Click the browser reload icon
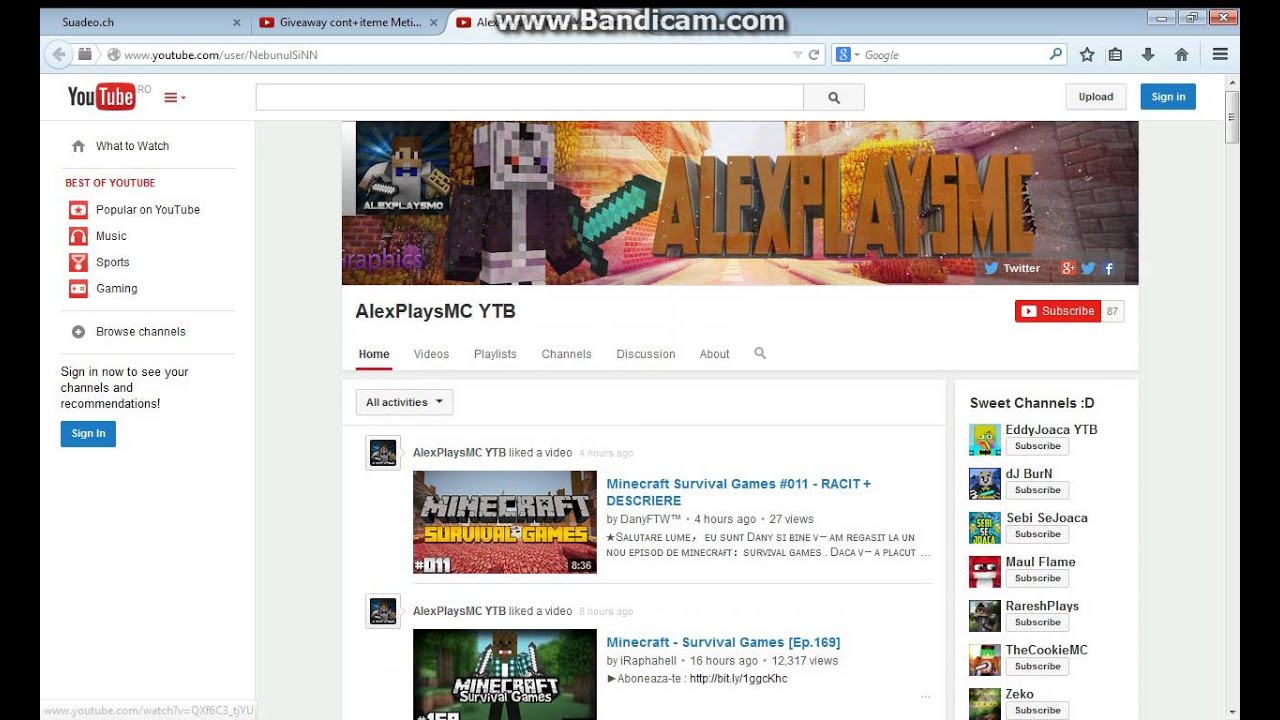The width and height of the screenshot is (1280, 720). point(814,55)
